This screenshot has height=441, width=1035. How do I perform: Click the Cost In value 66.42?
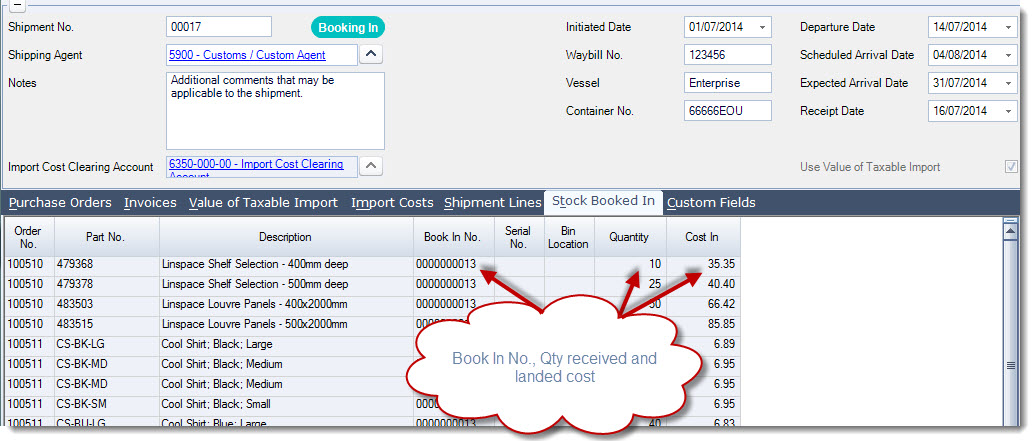722,304
